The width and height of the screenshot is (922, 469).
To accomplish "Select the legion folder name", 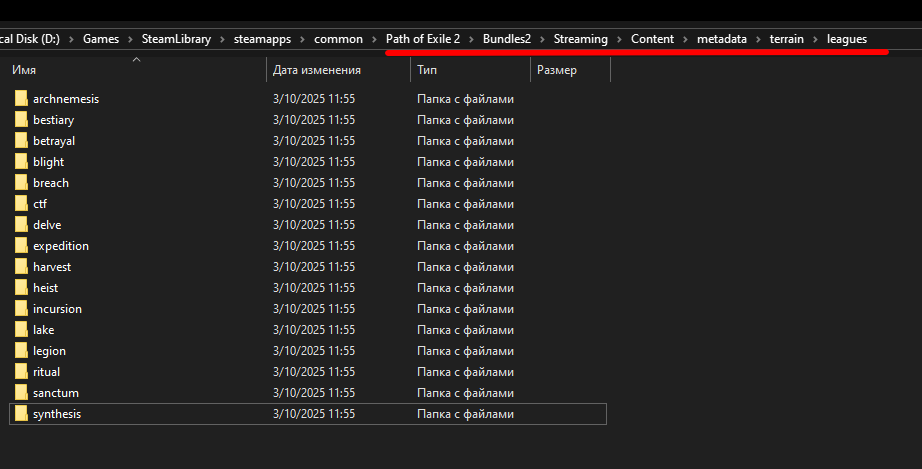I will (x=49, y=351).
